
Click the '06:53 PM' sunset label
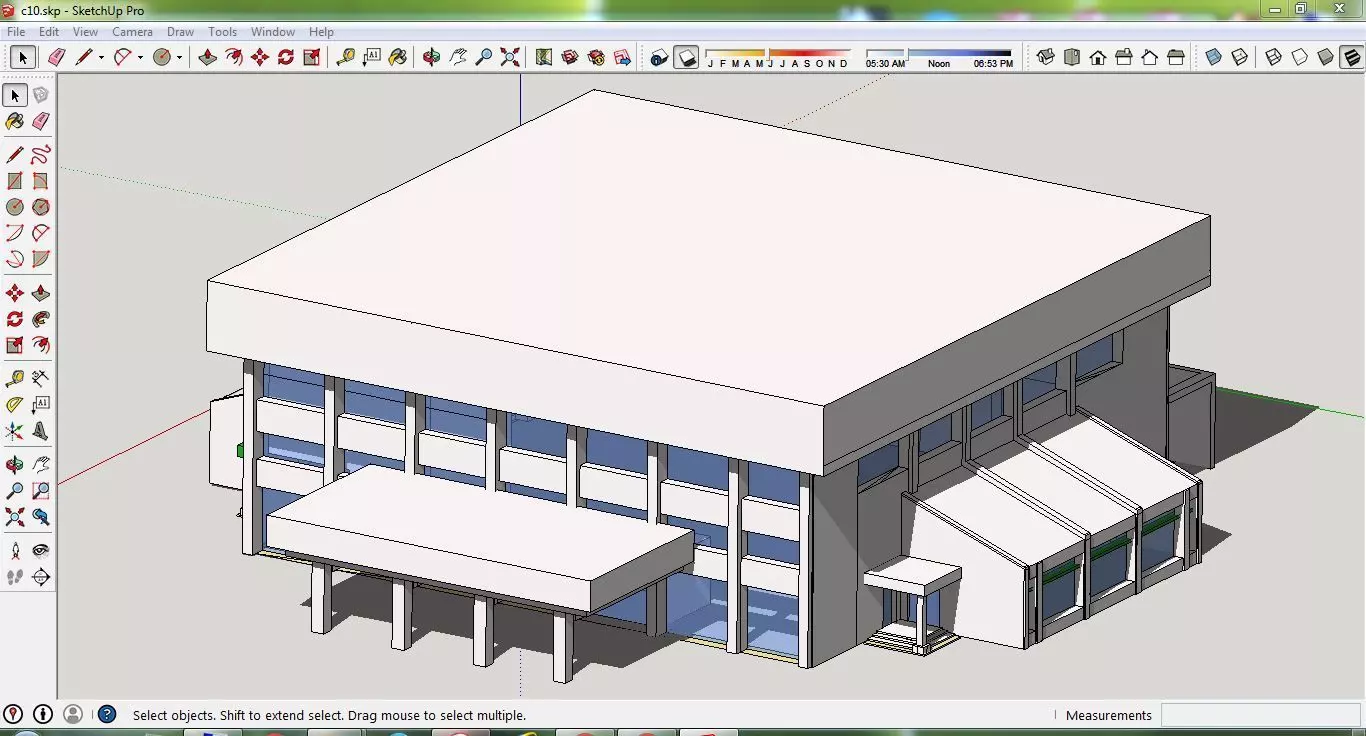(x=993, y=64)
